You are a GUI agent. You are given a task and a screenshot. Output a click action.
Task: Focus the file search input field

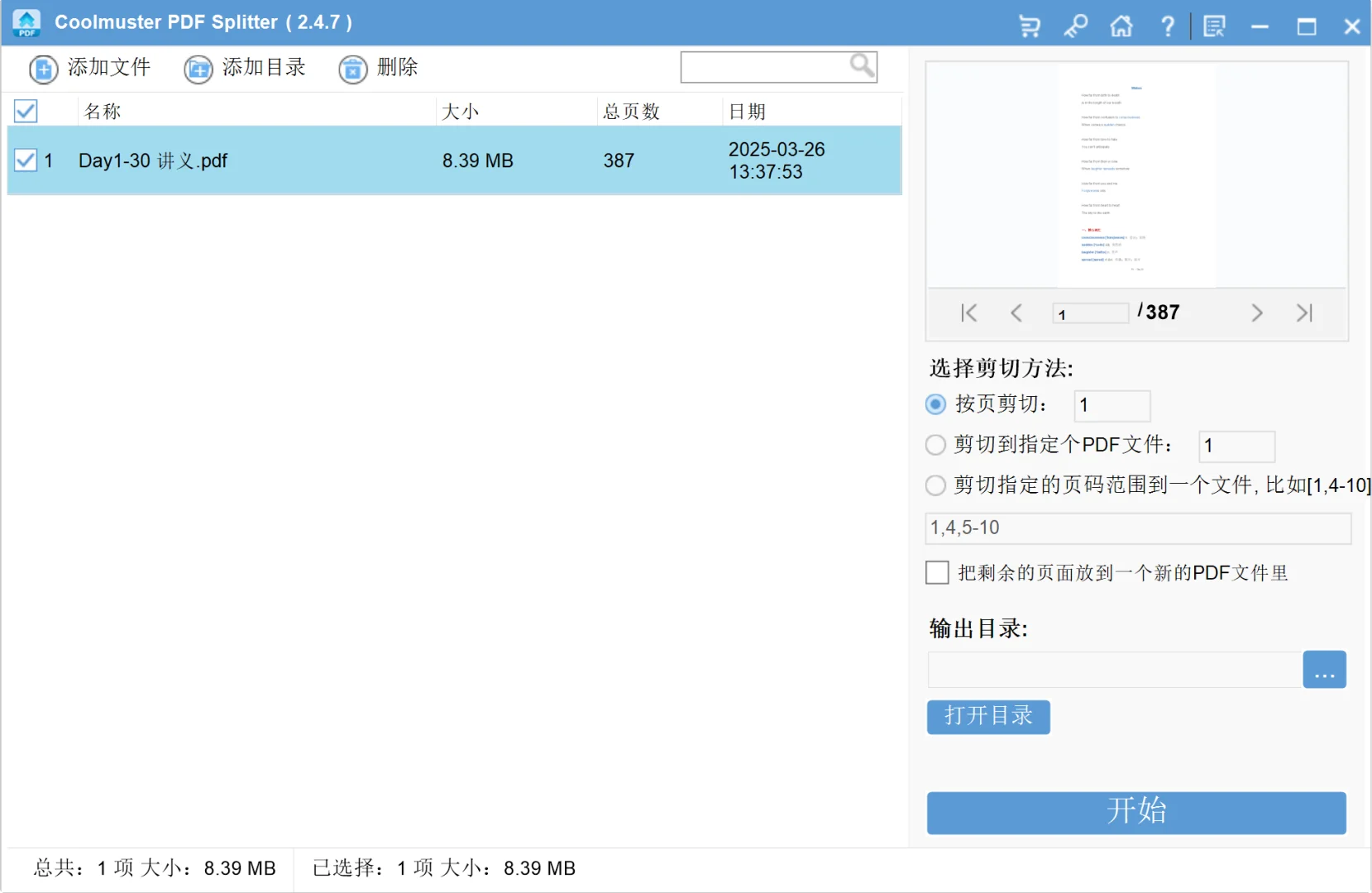[x=764, y=67]
